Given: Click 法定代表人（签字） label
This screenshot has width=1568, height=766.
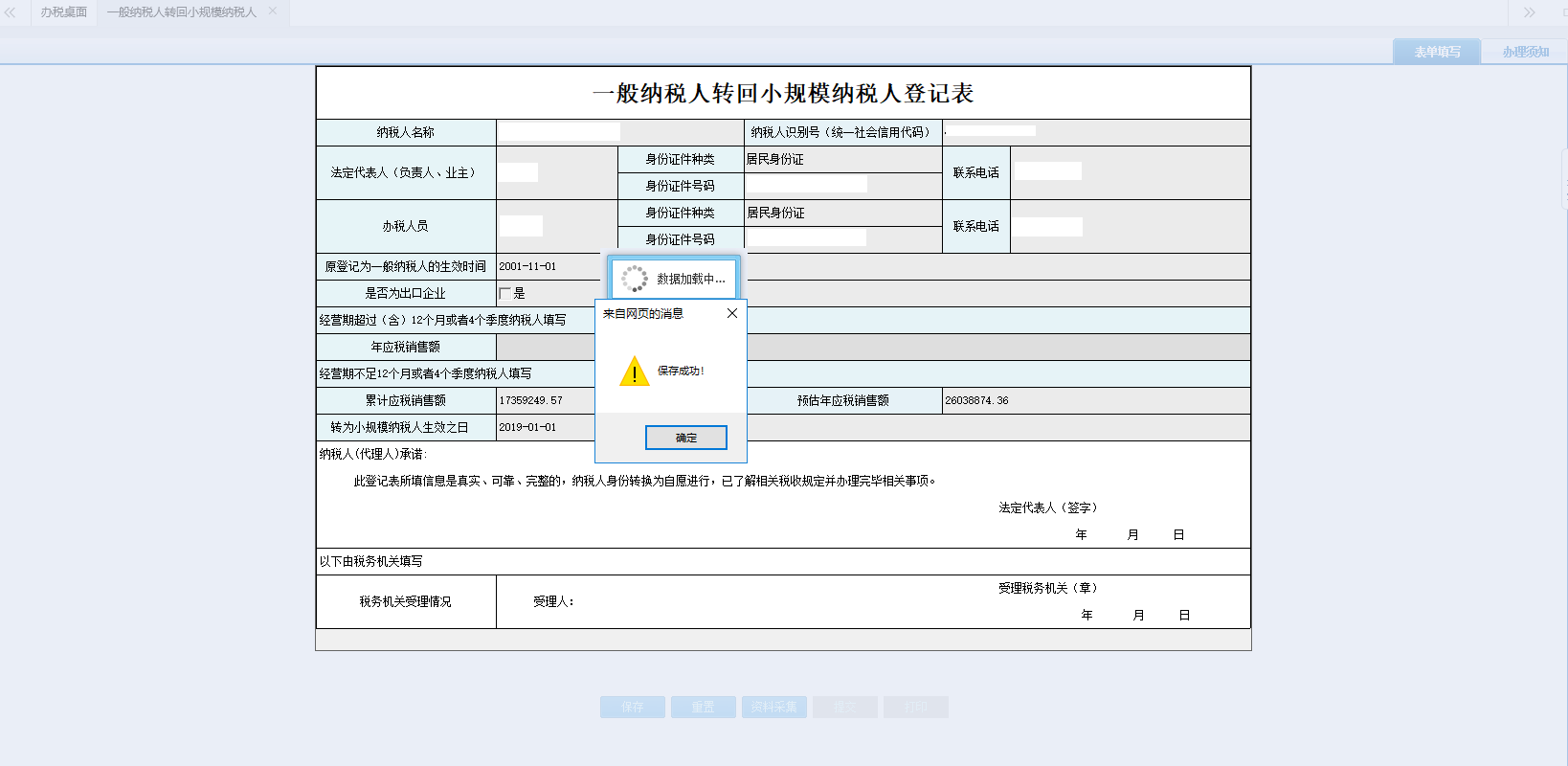Looking at the screenshot, I should [1048, 507].
